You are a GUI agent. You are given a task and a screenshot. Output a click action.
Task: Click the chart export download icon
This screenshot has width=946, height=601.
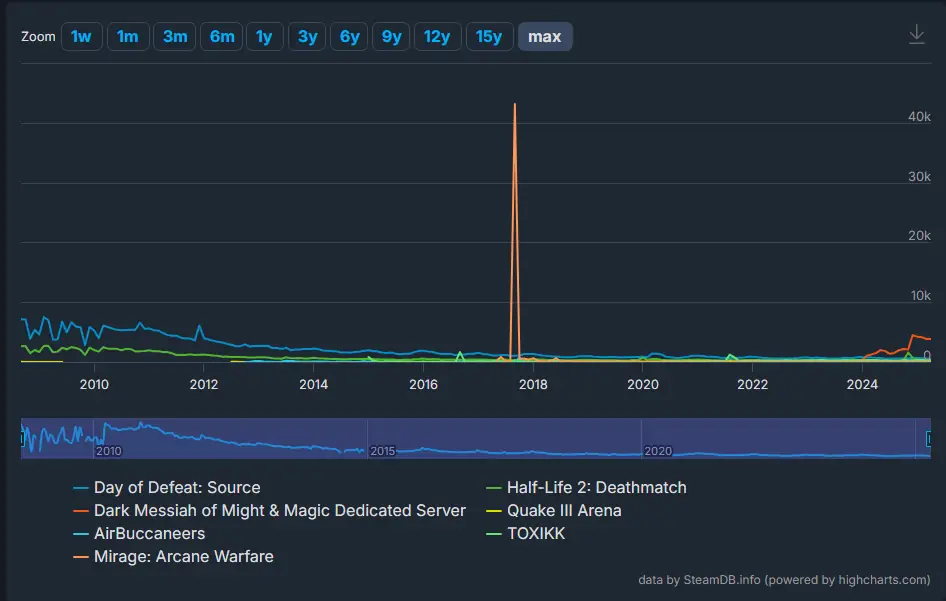point(916,33)
